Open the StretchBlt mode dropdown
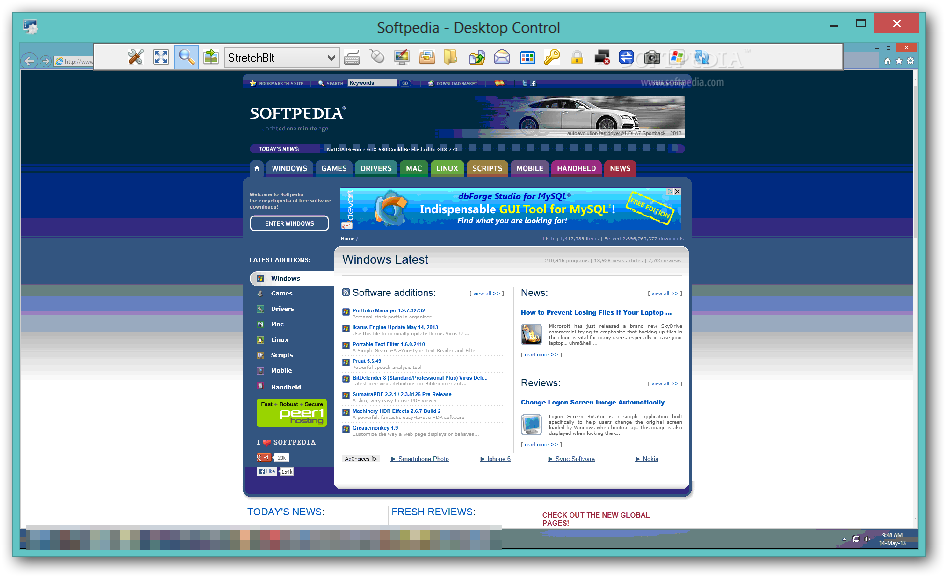Image resolution: width=946 pixels, height=577 pixels. [x=281, y=58]
